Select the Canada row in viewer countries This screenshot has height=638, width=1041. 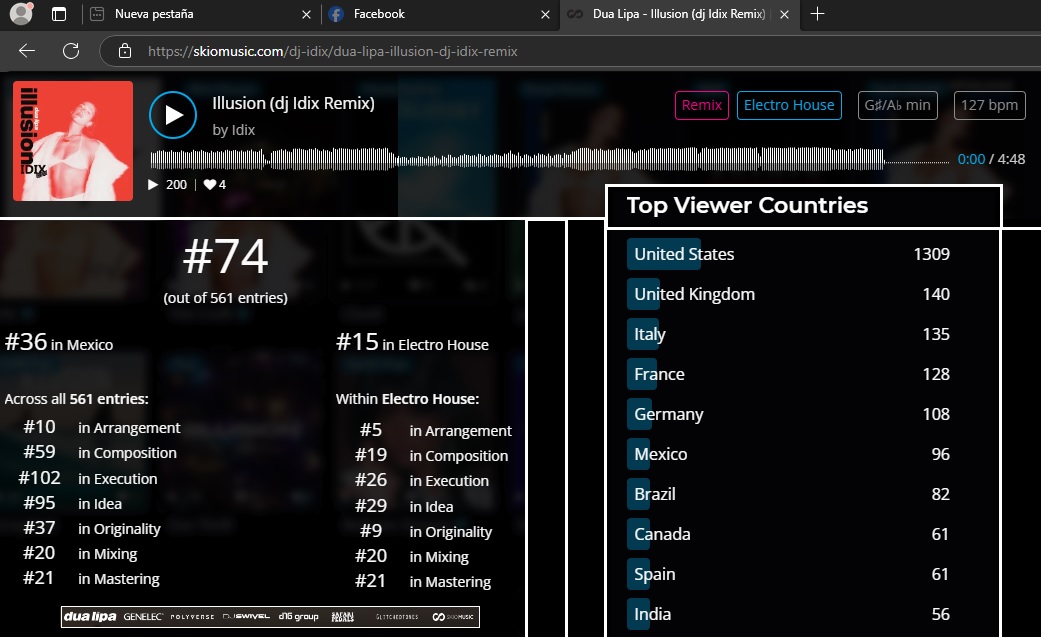click(789, 534)
